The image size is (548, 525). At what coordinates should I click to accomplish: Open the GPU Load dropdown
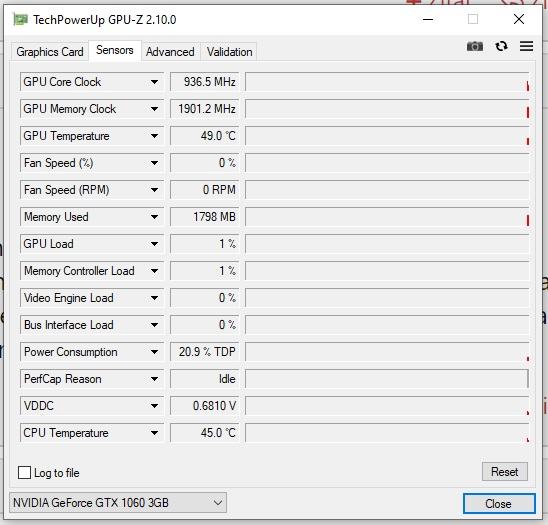[92, 244]
